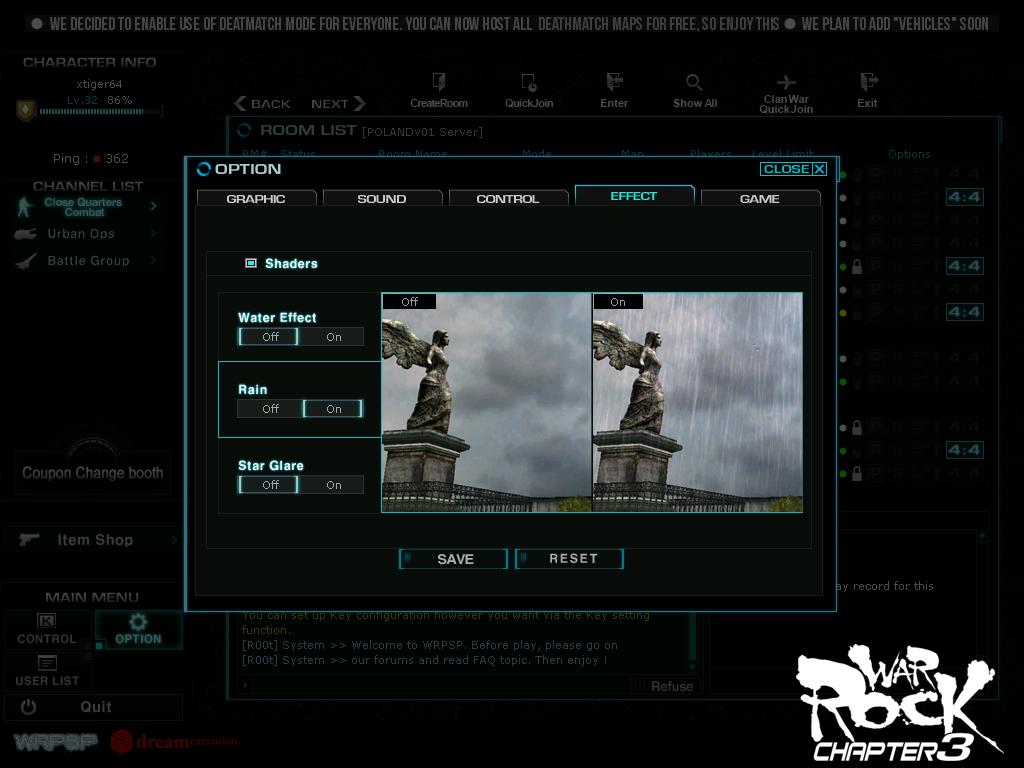Click the Refuse button in chat
Image resolution: width=1024 pixels, height=768 pixels.
pyautogui.click(x=665, y=686)
